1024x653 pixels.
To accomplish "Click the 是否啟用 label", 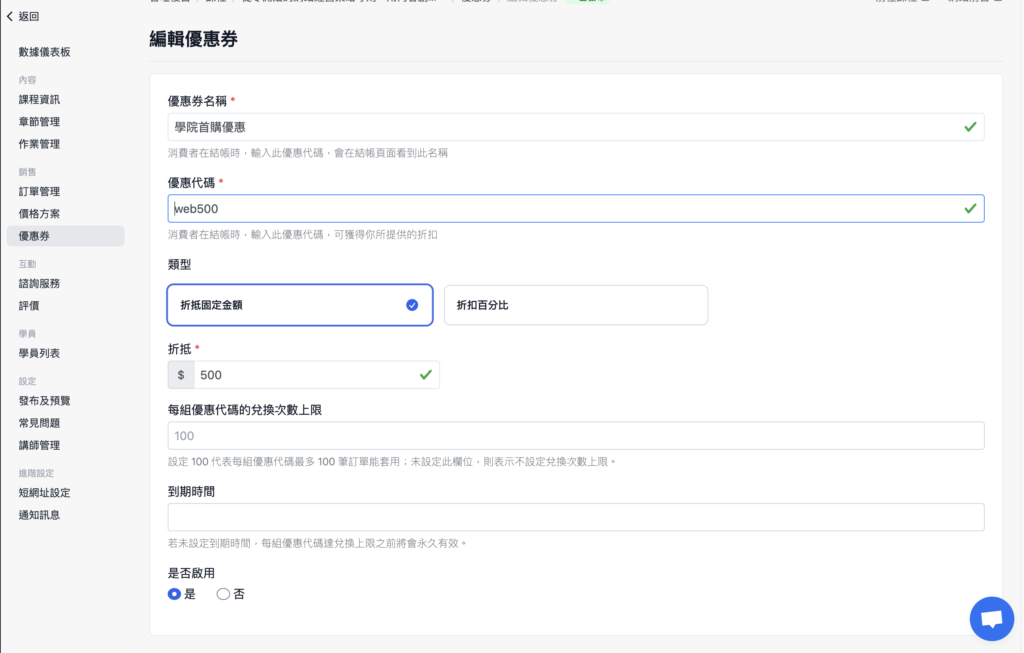I will [191, 573].
